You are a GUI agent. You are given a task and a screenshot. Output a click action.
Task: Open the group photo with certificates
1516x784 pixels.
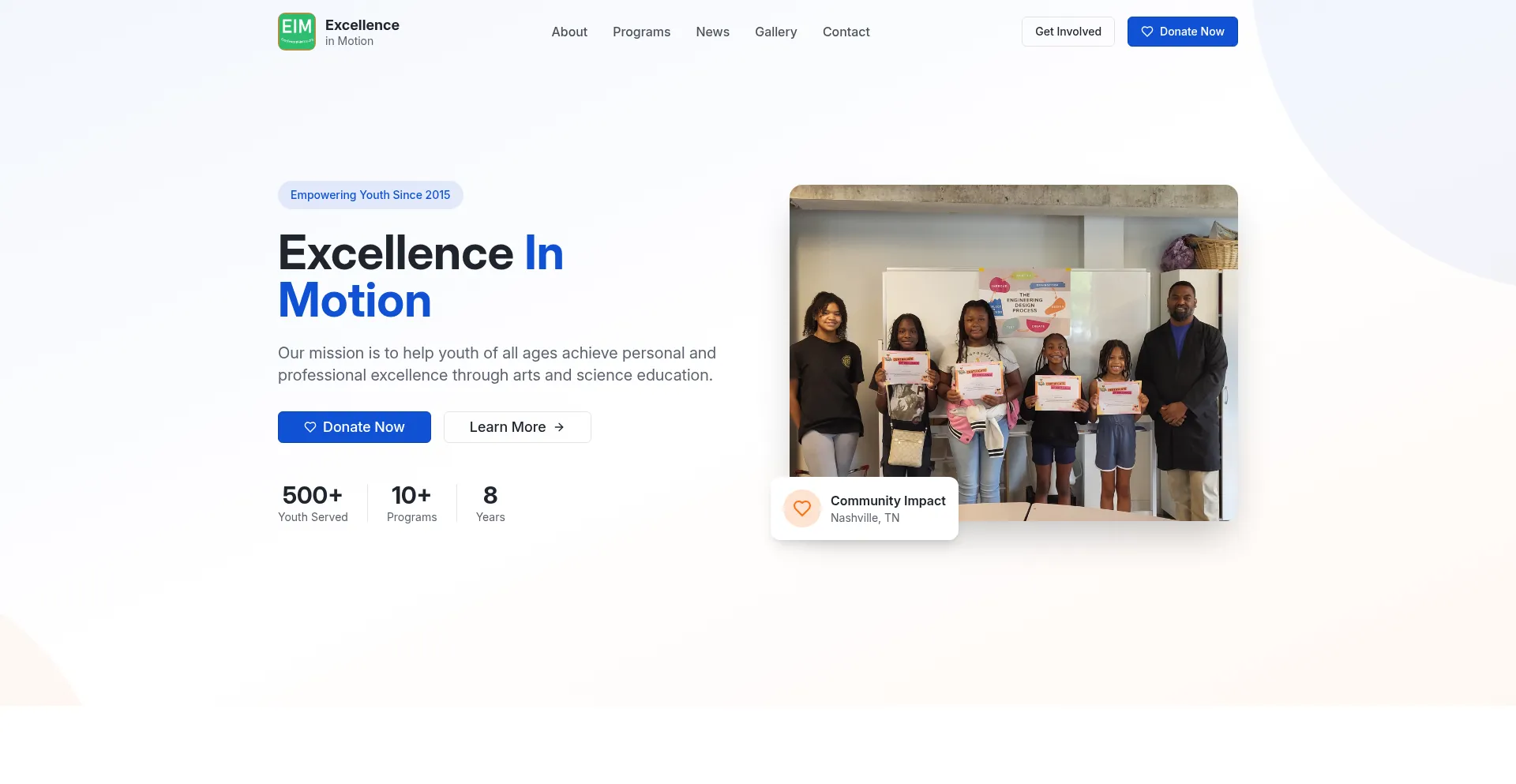coord(1014,353)
